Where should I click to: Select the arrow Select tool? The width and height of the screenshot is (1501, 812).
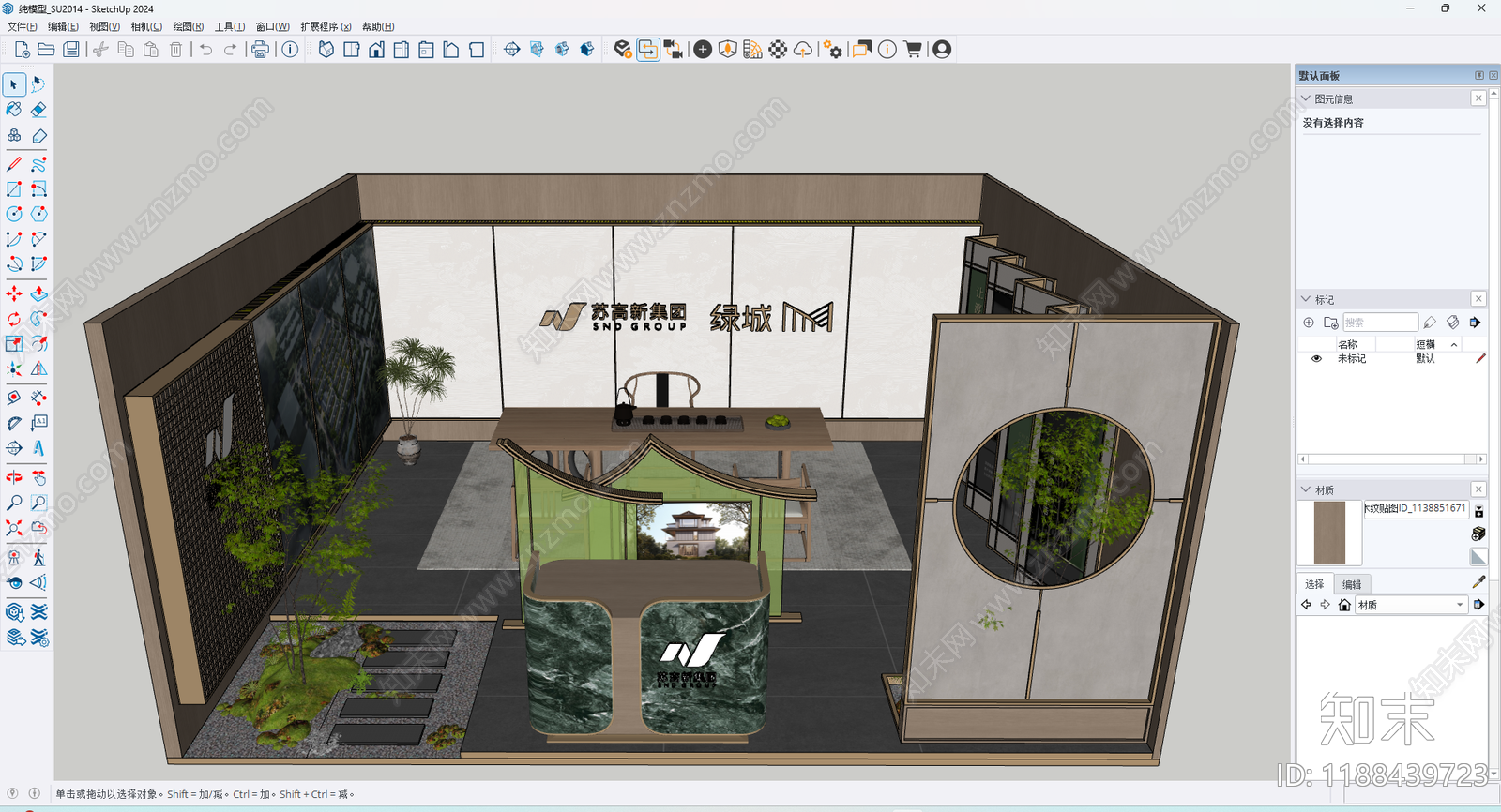(x=14, y=84)
